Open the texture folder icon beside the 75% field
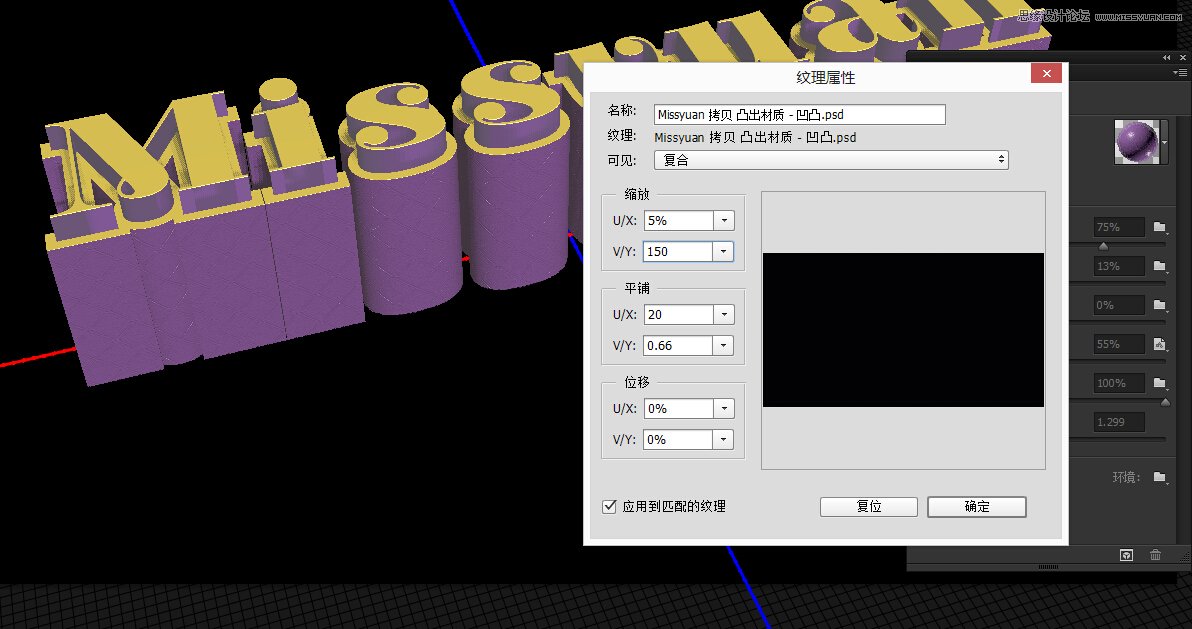This screenshot has width=1192, height=629. click(x=1160, y=227)
